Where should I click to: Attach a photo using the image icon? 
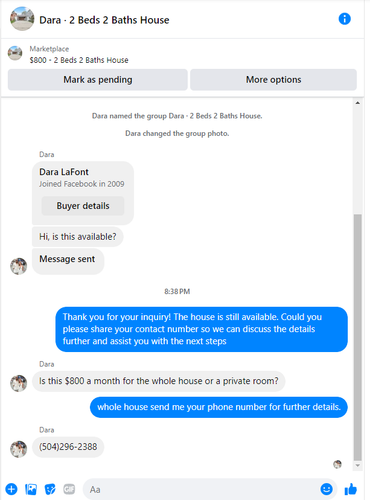point(31,489)
